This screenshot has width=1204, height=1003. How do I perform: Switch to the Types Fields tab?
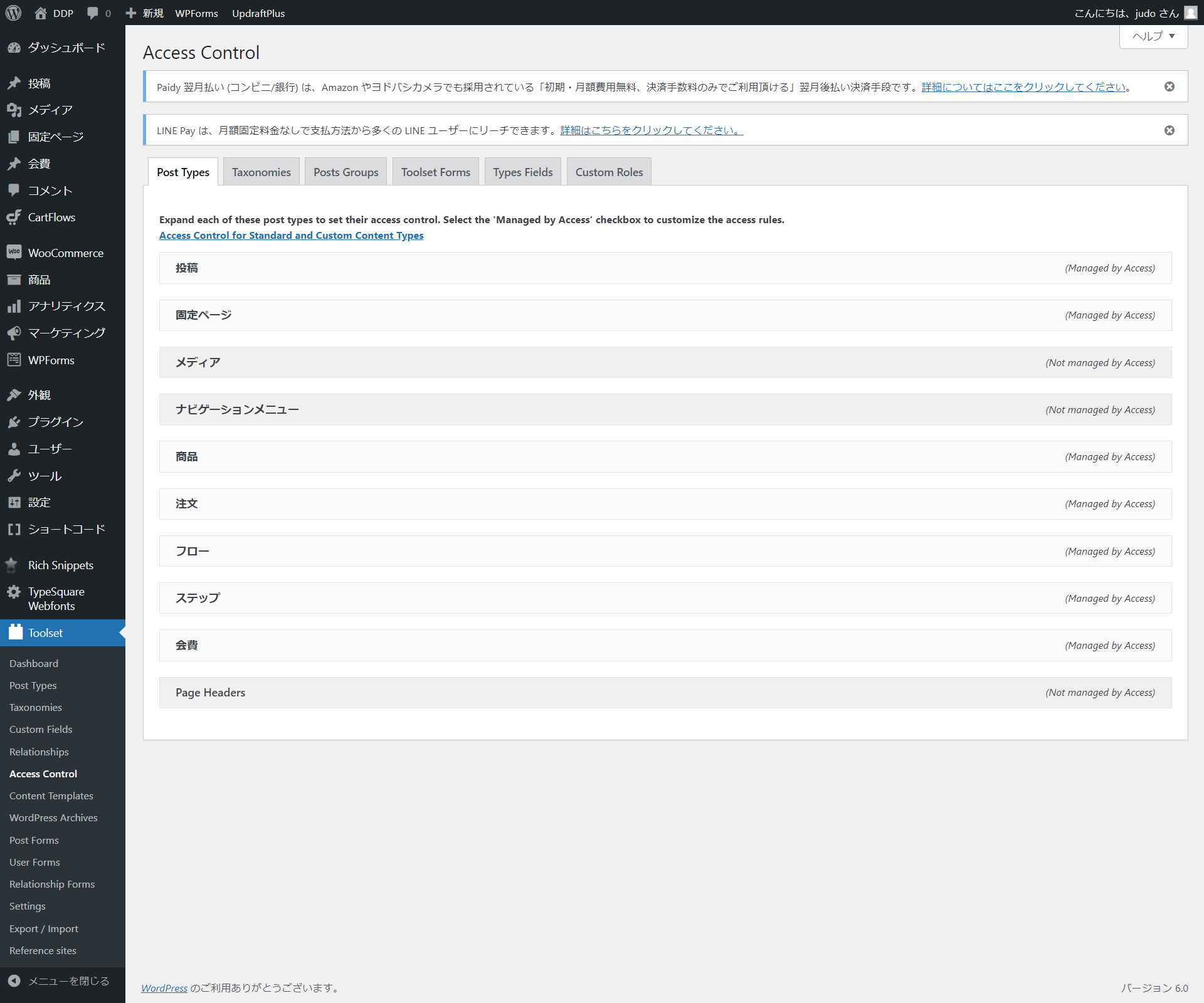coord(523,172)
